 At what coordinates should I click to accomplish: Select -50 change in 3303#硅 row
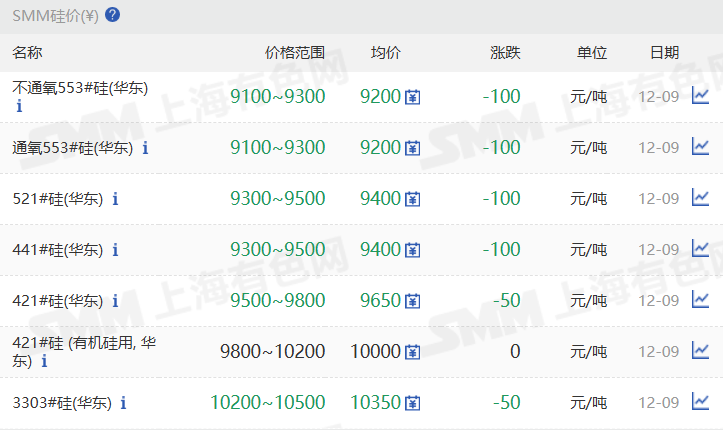pyautogui.click(x=506, y=402)
